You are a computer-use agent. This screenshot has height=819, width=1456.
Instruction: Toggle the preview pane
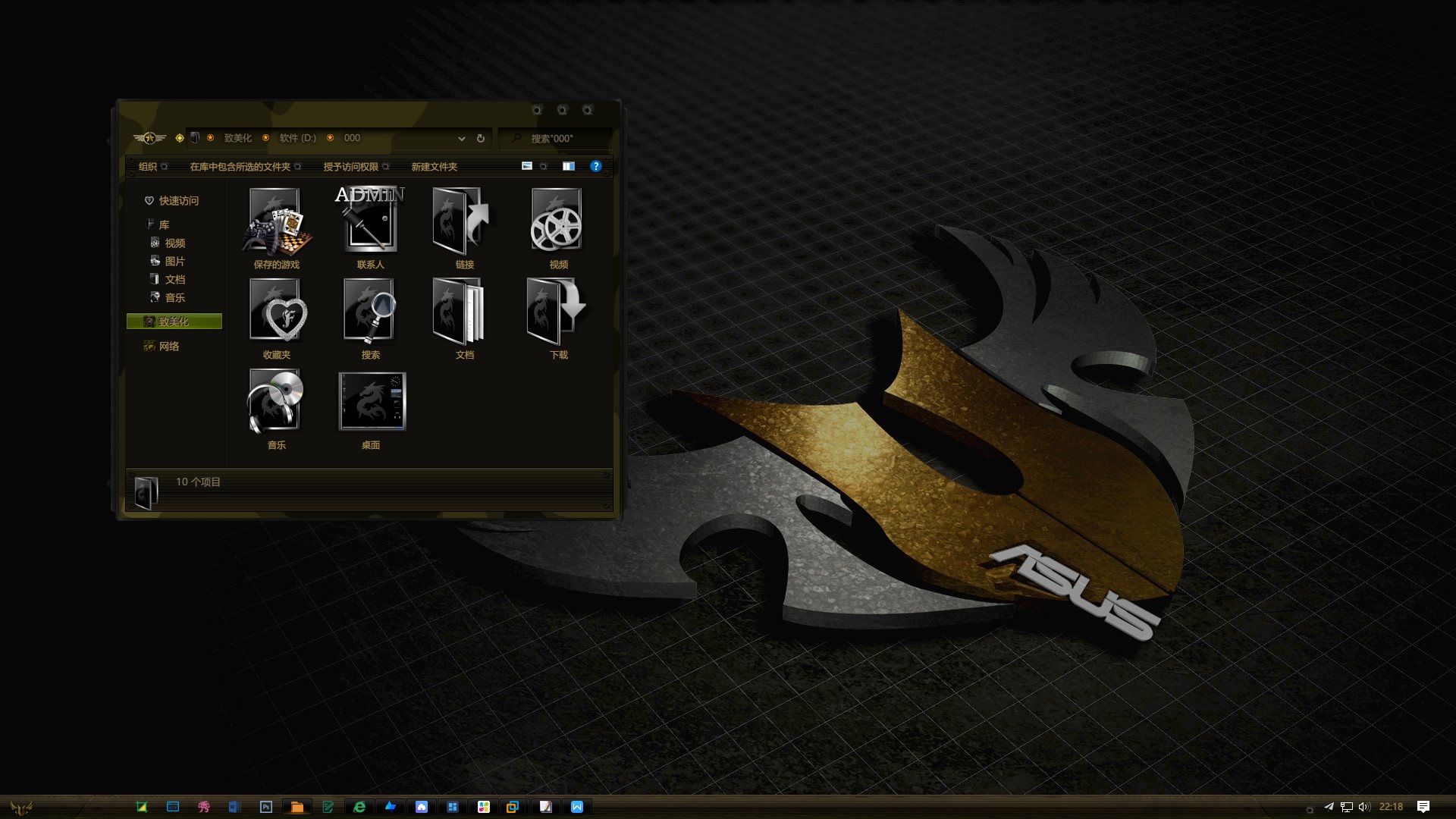coord(569,166)
